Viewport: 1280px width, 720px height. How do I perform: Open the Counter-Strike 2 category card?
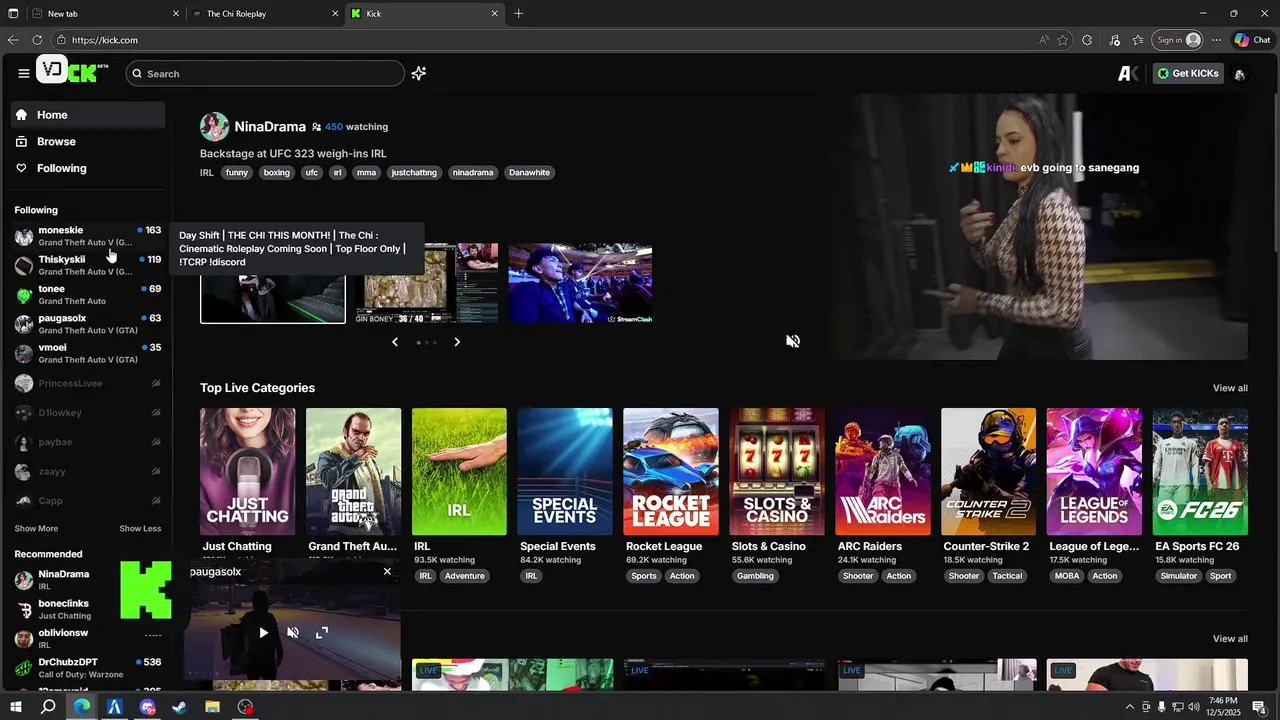coord(988,472)
